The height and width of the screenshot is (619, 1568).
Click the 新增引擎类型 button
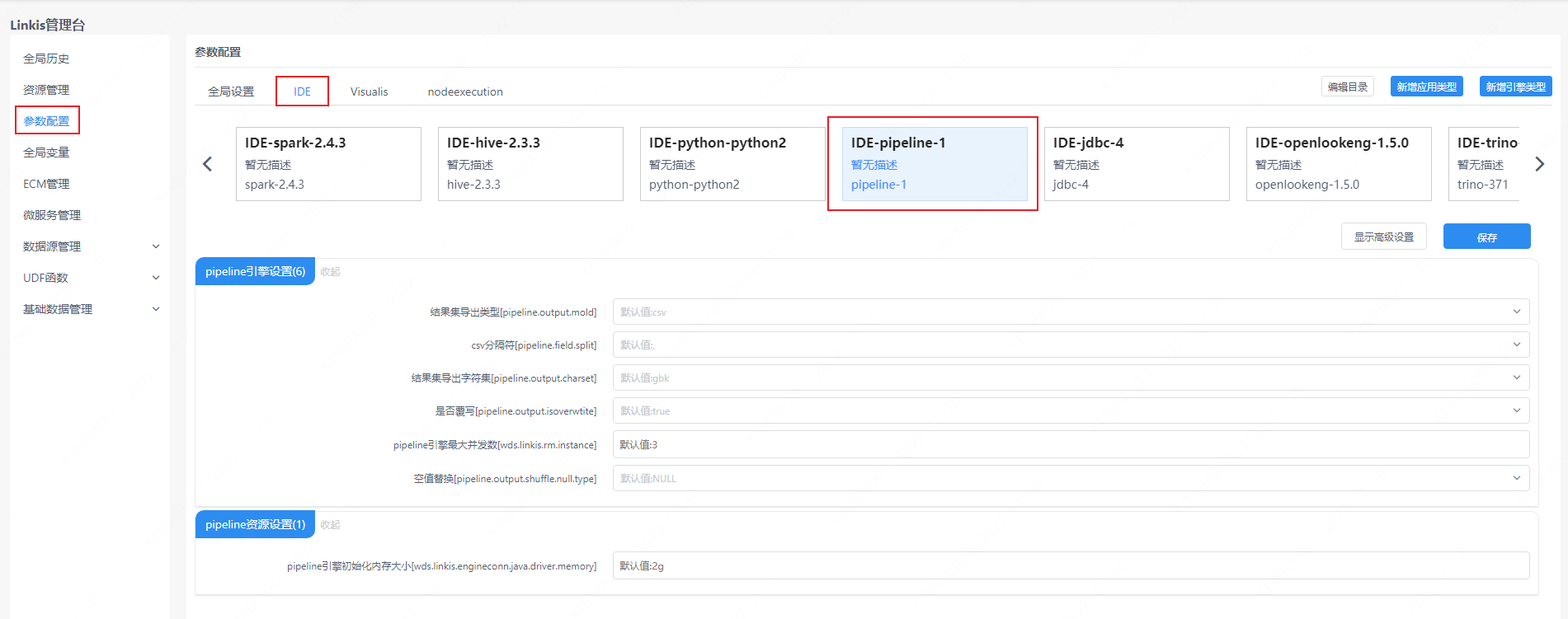[x=1515, y=87]
